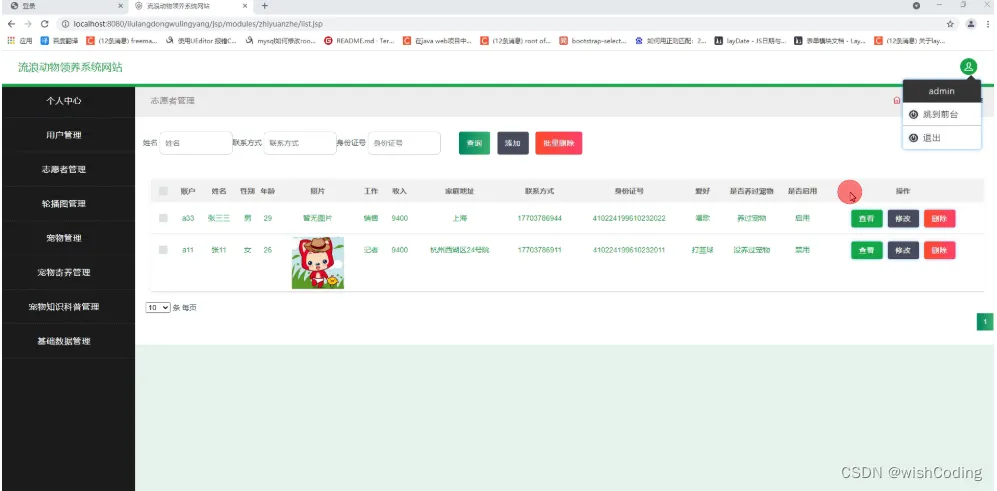Image resolution: width=997 pixels, height=491 pixels.
Task: Click the browser forward arrow
Action: [x=27, y=24]
